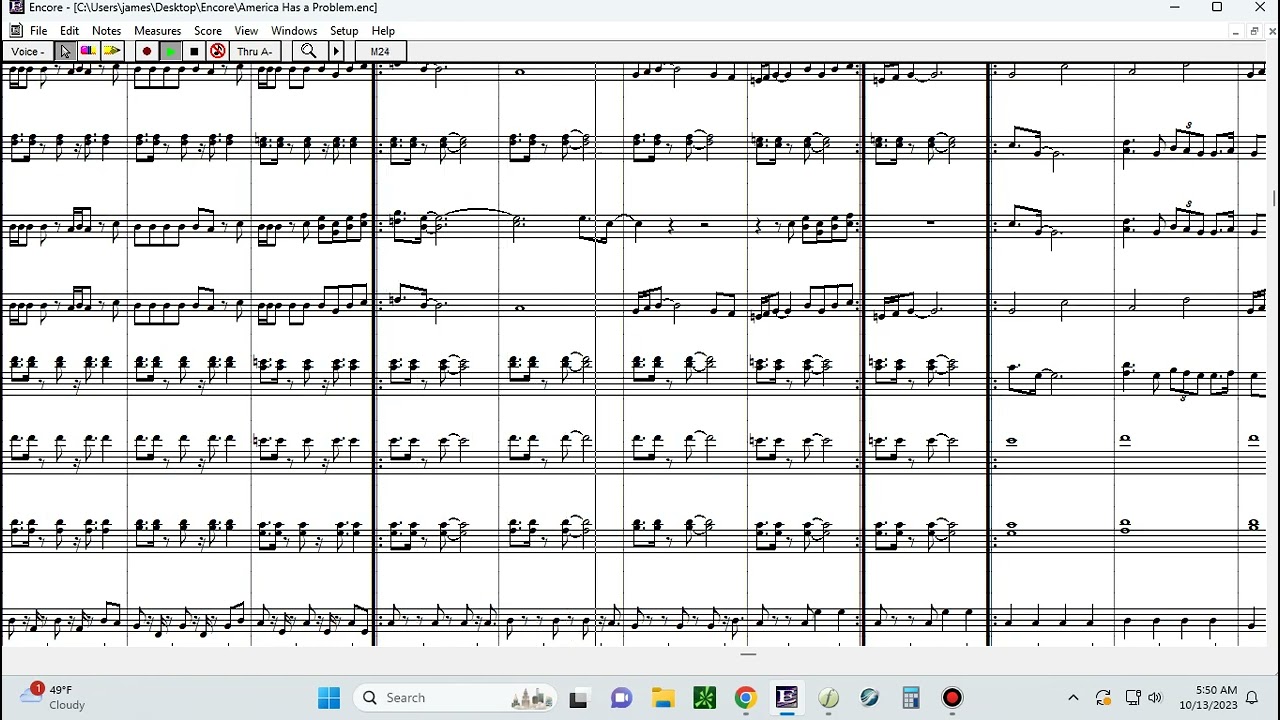Image resolution: width=1280 pixels, height=720 pixels.
Task: Open Google Chrome from taskbar
Action: (x=746, y=698)
